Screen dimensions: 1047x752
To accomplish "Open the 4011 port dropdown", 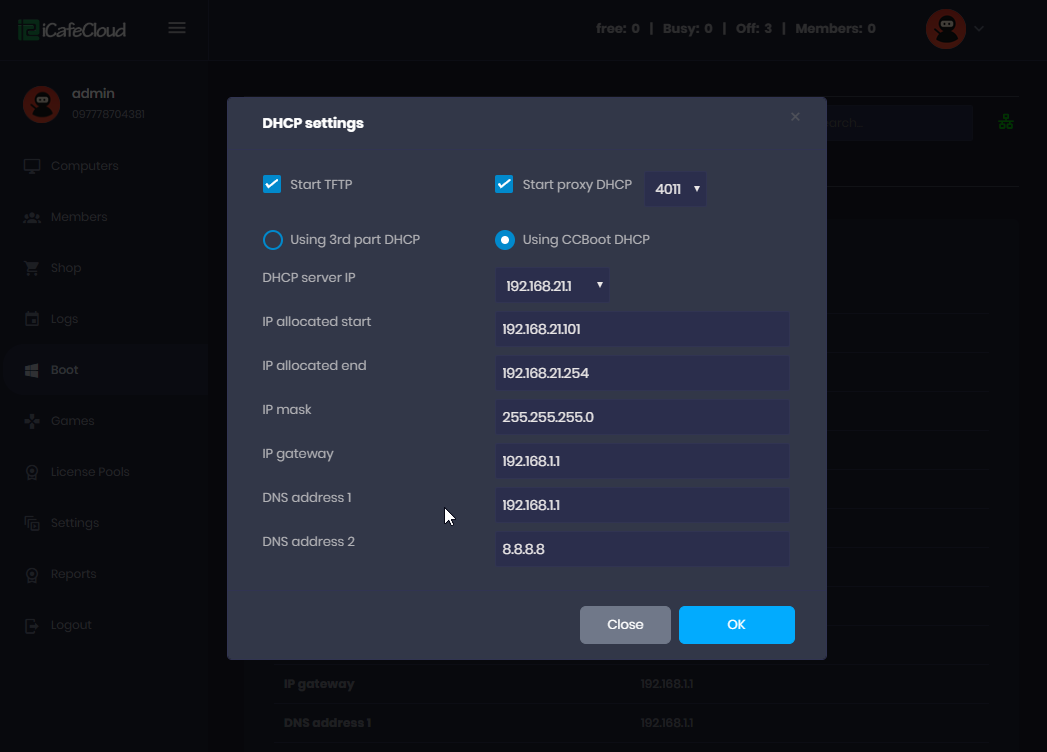I will click(x=675, y=188).
